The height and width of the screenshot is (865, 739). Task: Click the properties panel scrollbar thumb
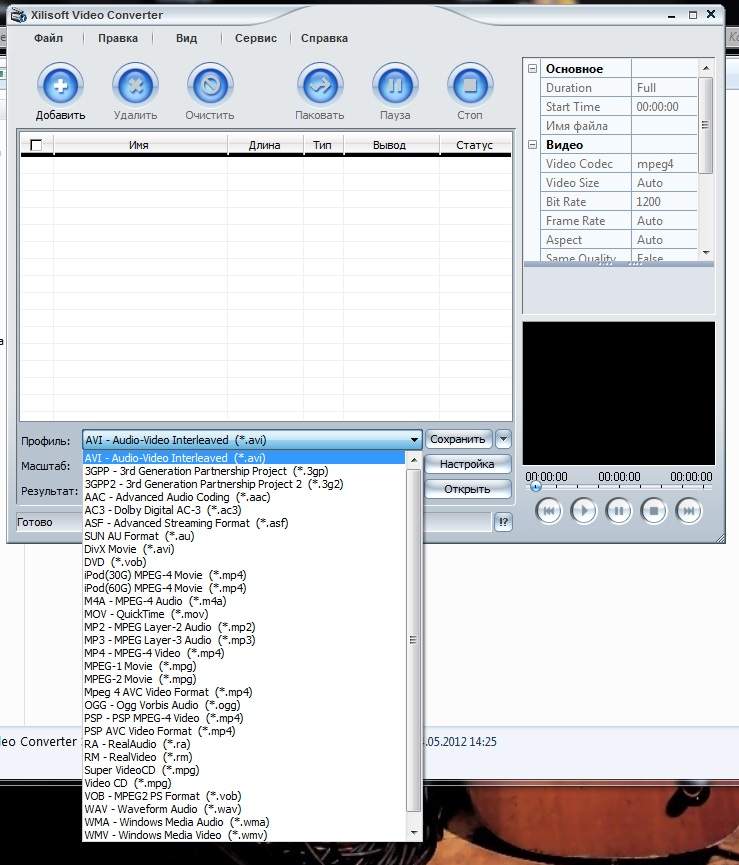click(x=705, y=125)
